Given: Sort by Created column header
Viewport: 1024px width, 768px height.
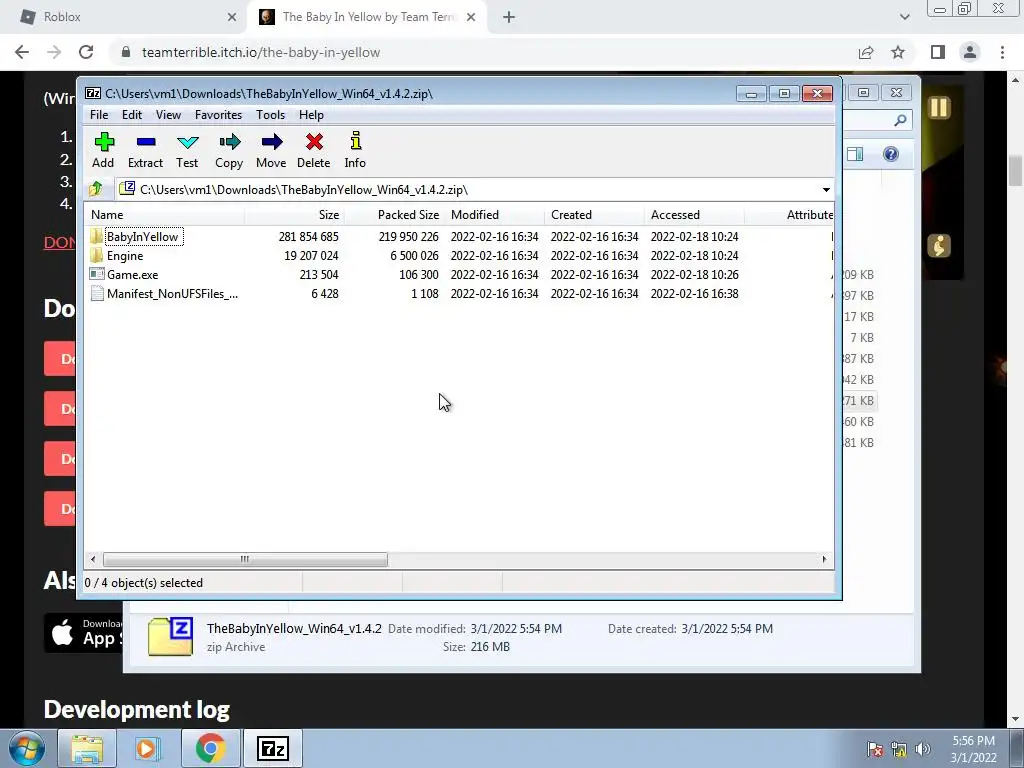Looking at the screenshot, I should pyautogui.click(x=594, y=215).
